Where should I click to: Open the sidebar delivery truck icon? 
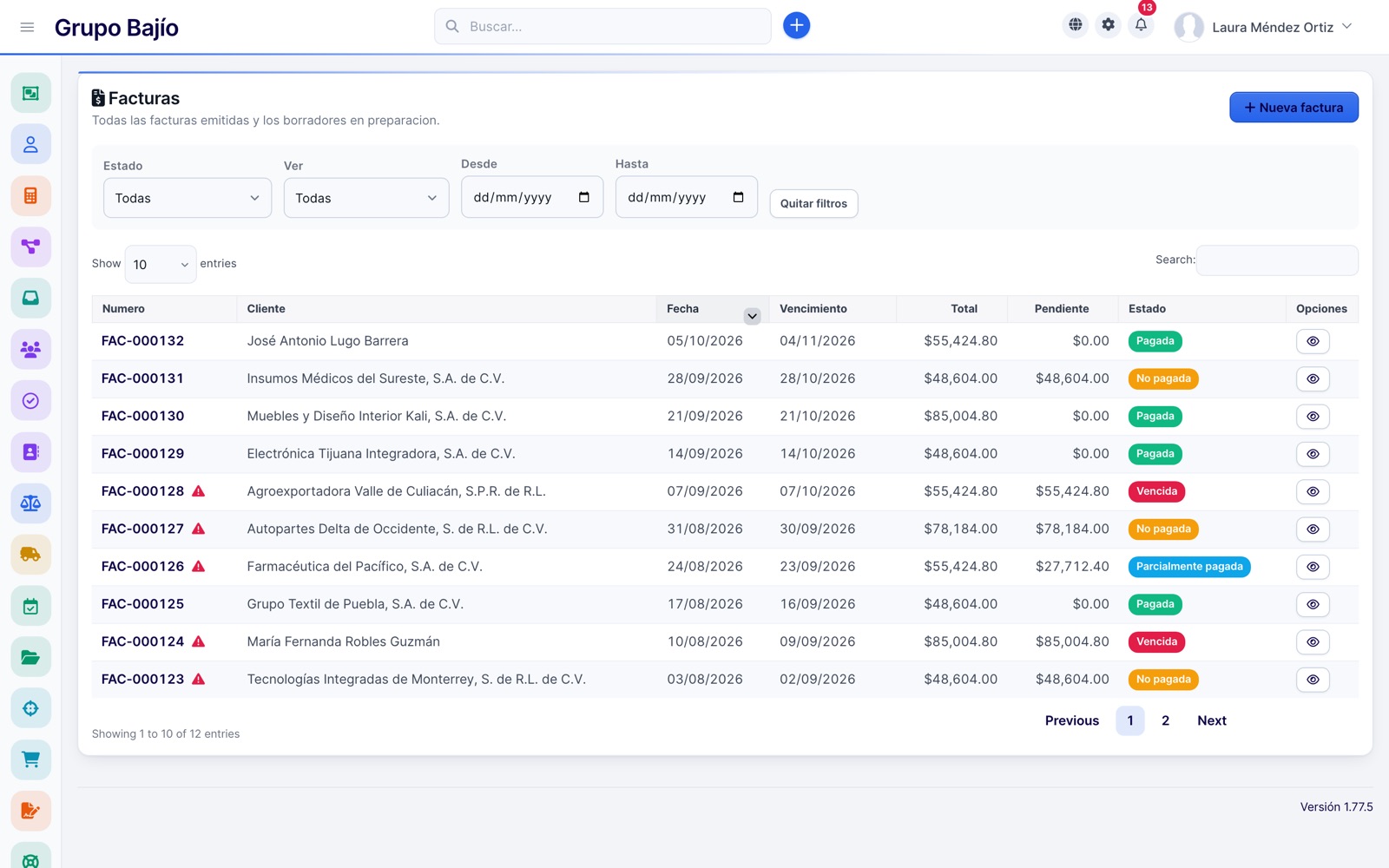click(x=30, y=554)
